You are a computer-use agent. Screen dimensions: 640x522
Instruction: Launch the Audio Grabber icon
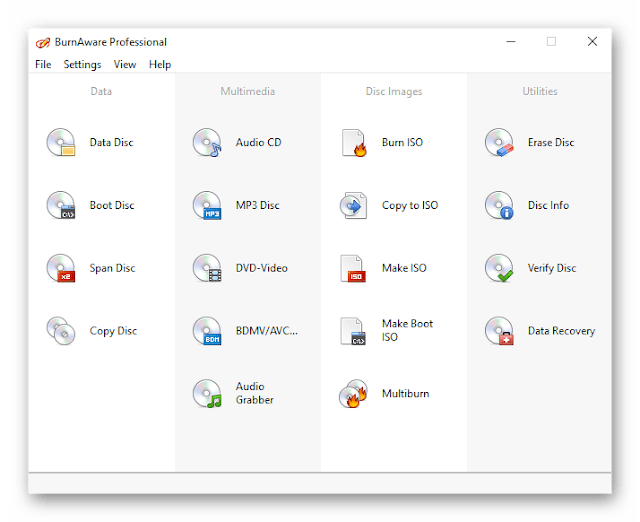pyautogui.click(x=207, y=394)
